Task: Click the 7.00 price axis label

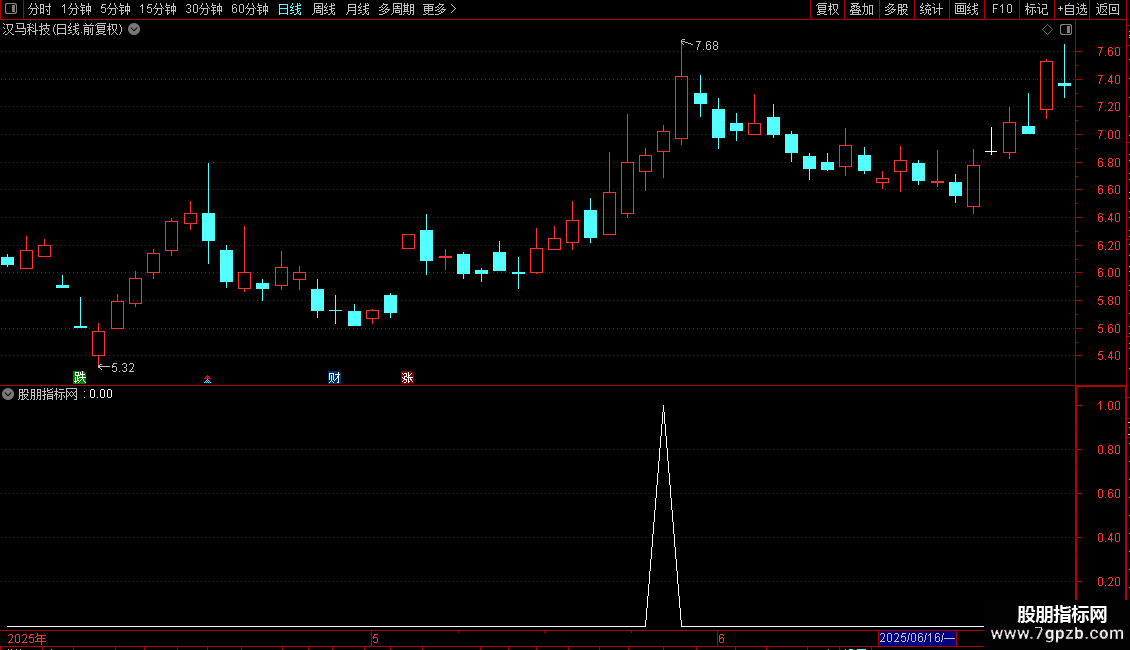Action: point(1108,135)
